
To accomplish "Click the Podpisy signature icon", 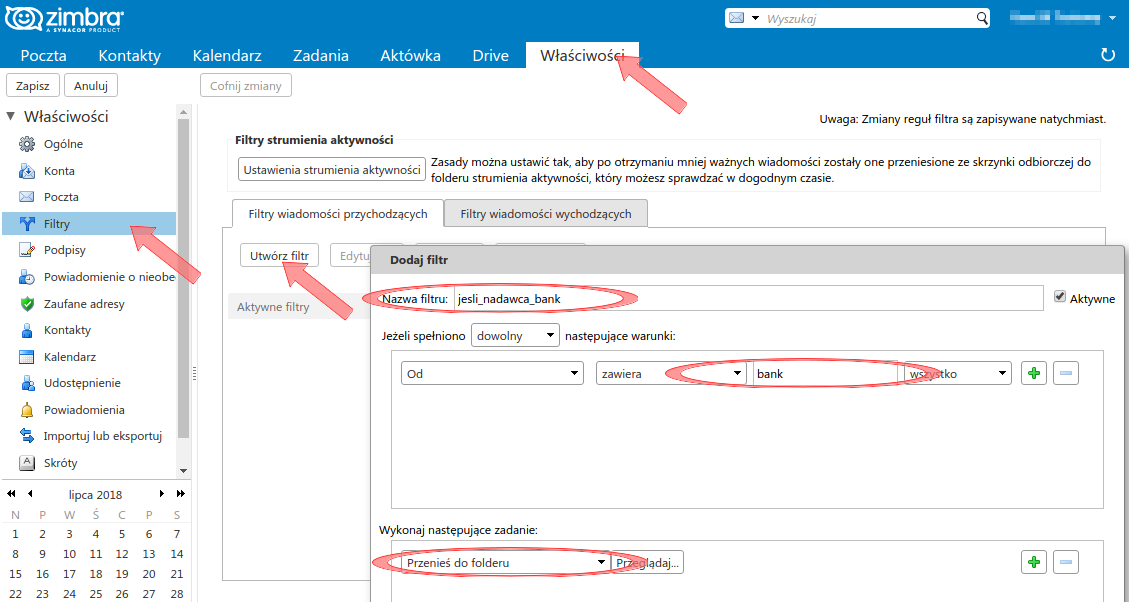I will coord(27,250).
